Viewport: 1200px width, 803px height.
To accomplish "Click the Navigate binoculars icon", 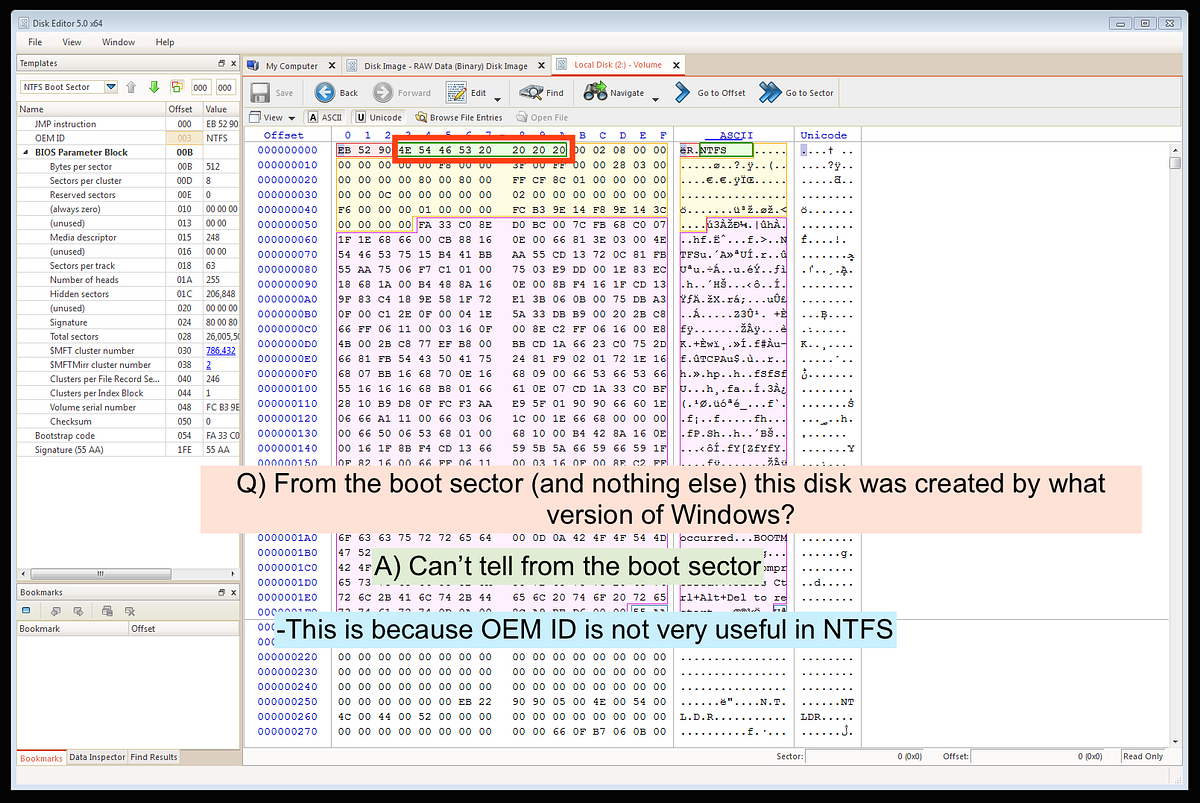I will tap(595, 92).
